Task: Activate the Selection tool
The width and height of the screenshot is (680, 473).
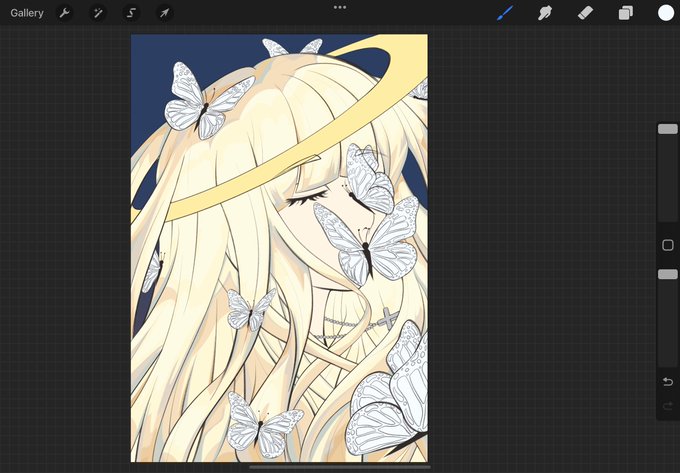Action: (x=131, y=13)
